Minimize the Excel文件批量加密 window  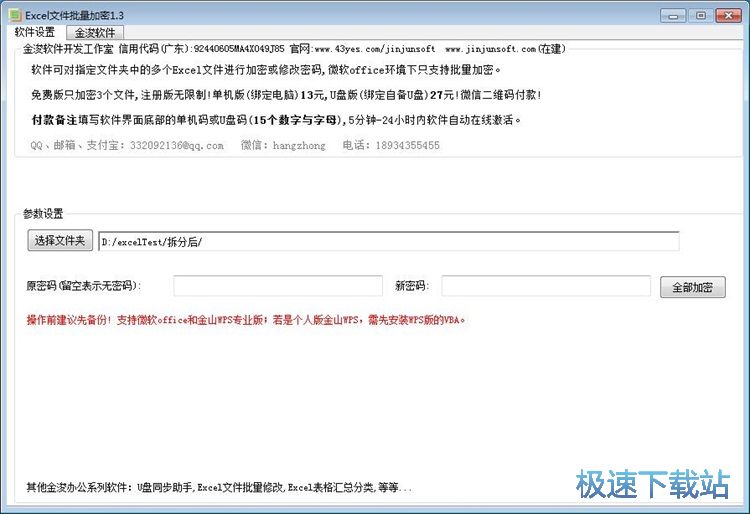click(673, 15)
